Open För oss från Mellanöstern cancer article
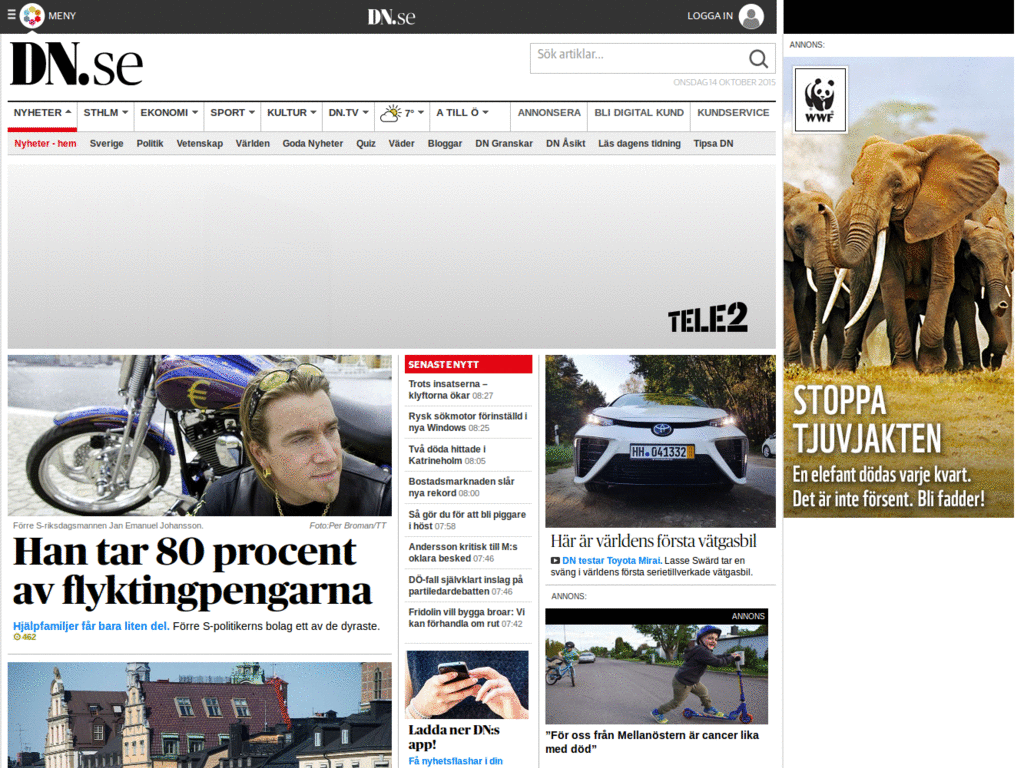 652,742
